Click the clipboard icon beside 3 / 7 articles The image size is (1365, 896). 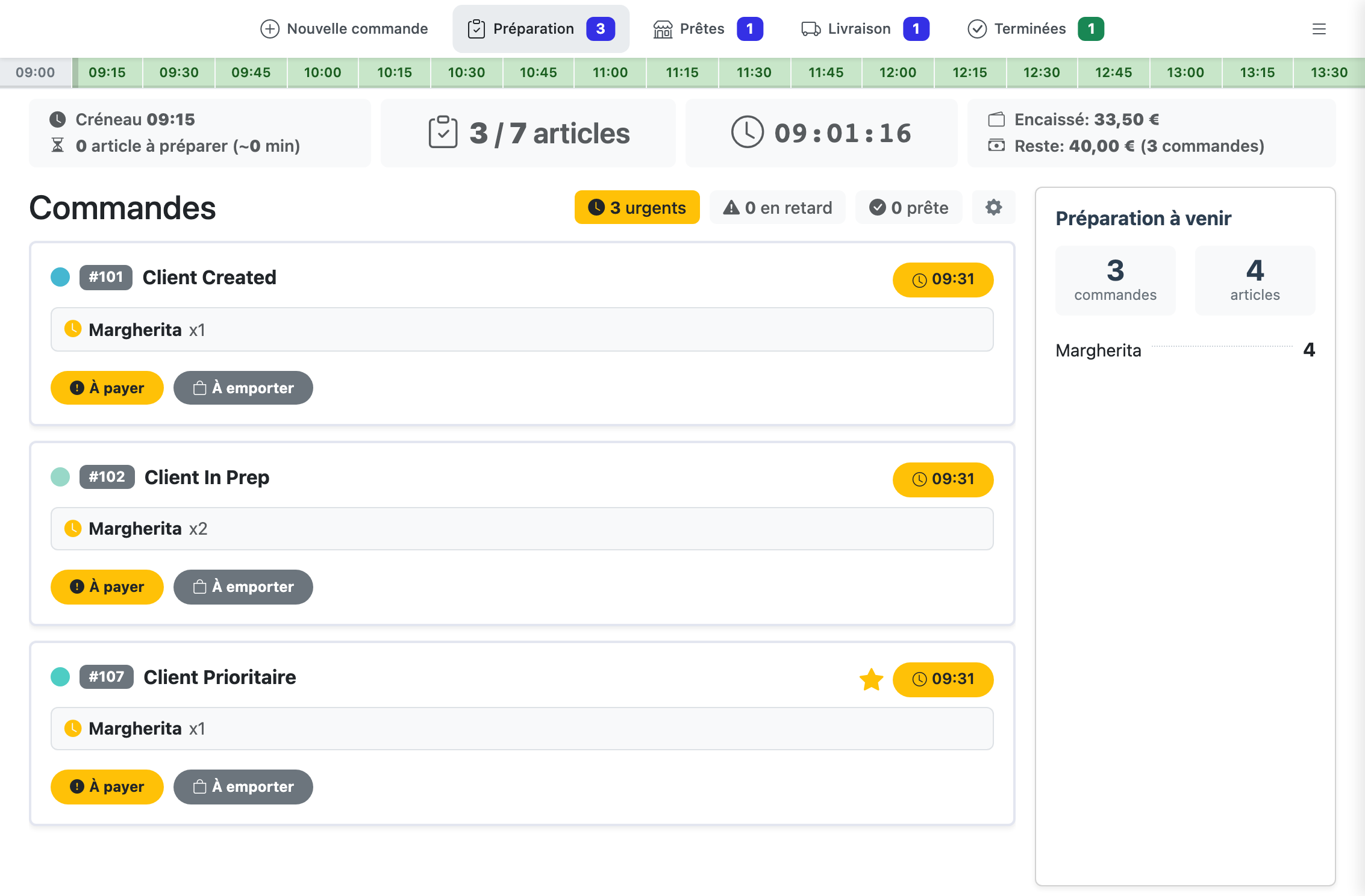(443, 132)
